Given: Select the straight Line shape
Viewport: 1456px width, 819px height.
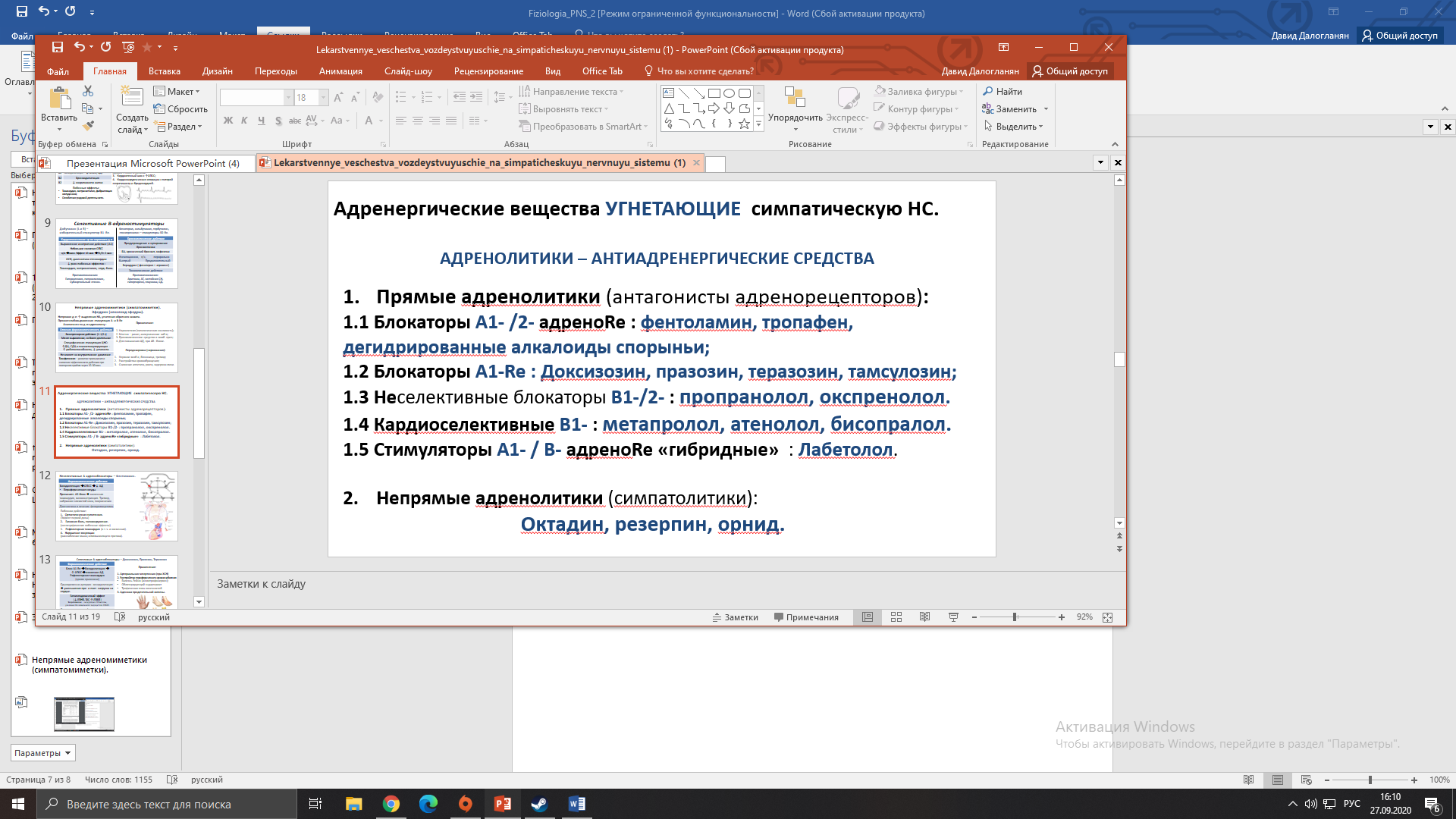Looking at the screenshot, I should coord(683,93).
